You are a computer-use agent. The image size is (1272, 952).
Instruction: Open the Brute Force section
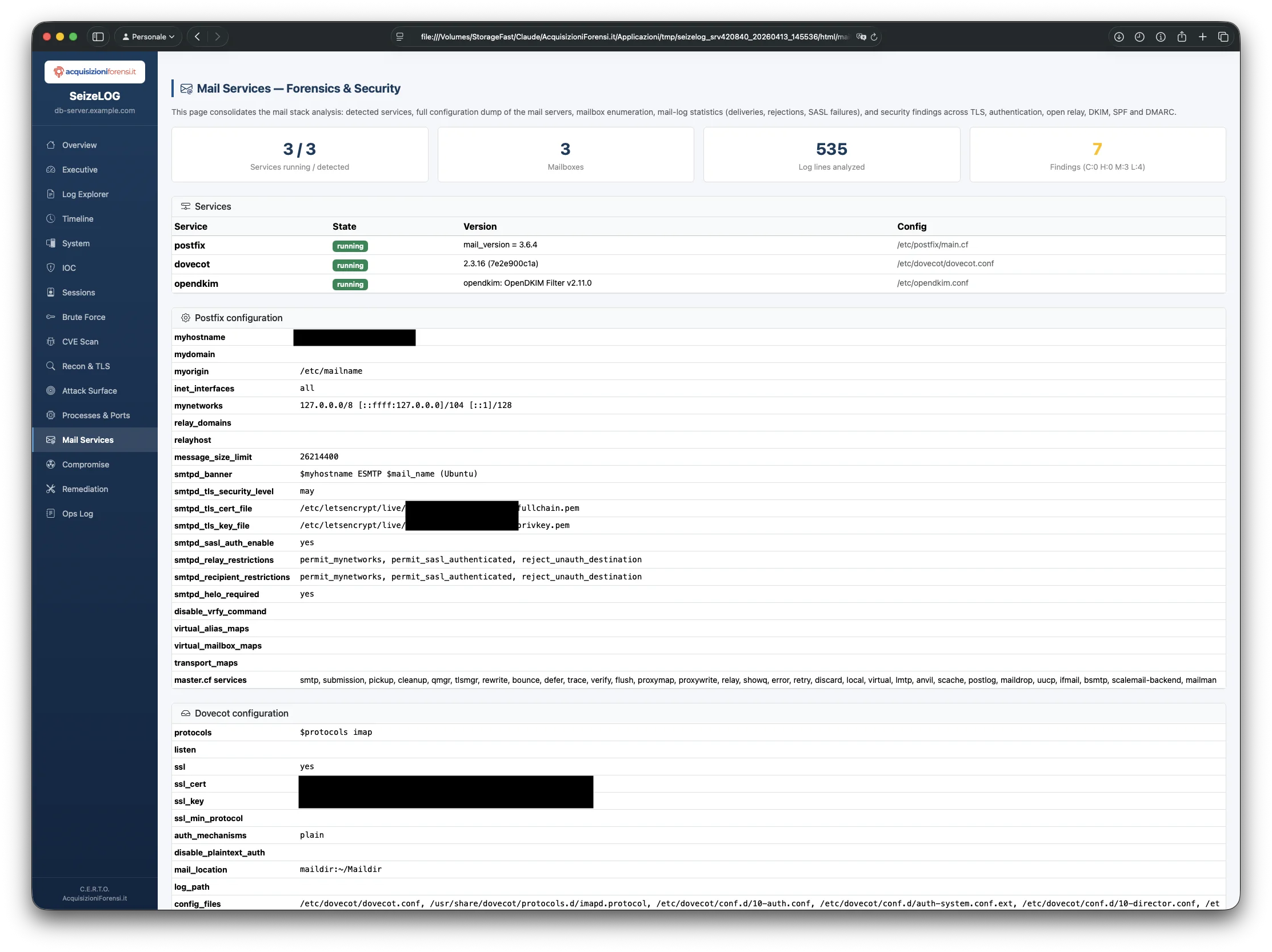[83, 317]
